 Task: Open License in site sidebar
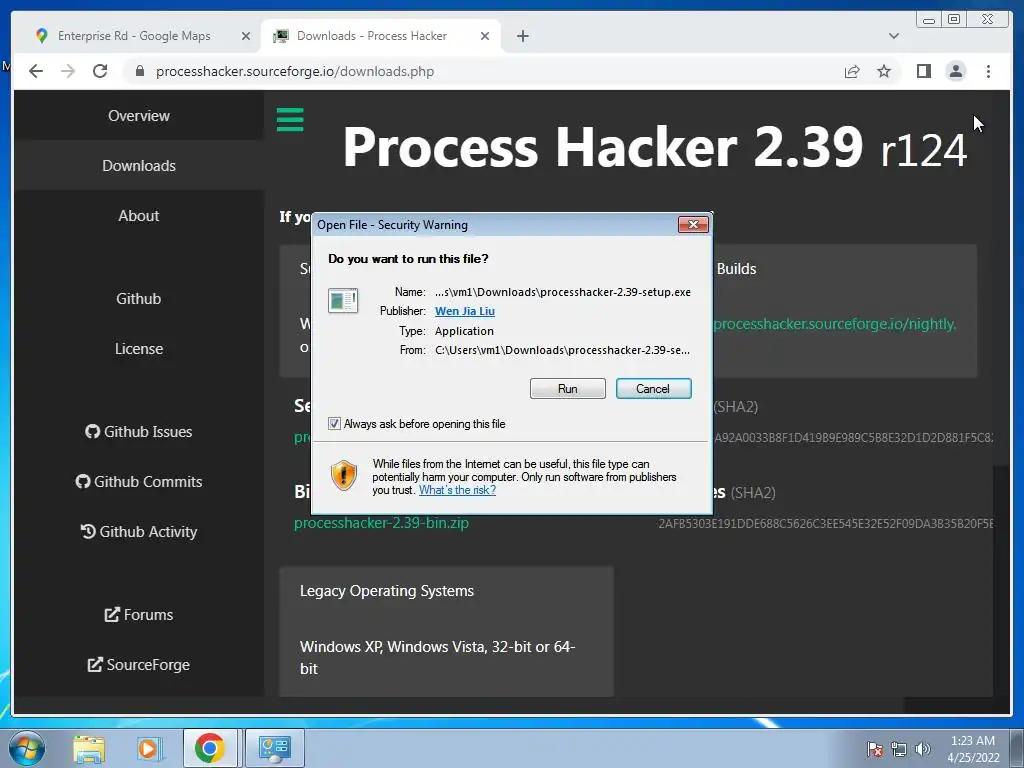tap(139, 349)
